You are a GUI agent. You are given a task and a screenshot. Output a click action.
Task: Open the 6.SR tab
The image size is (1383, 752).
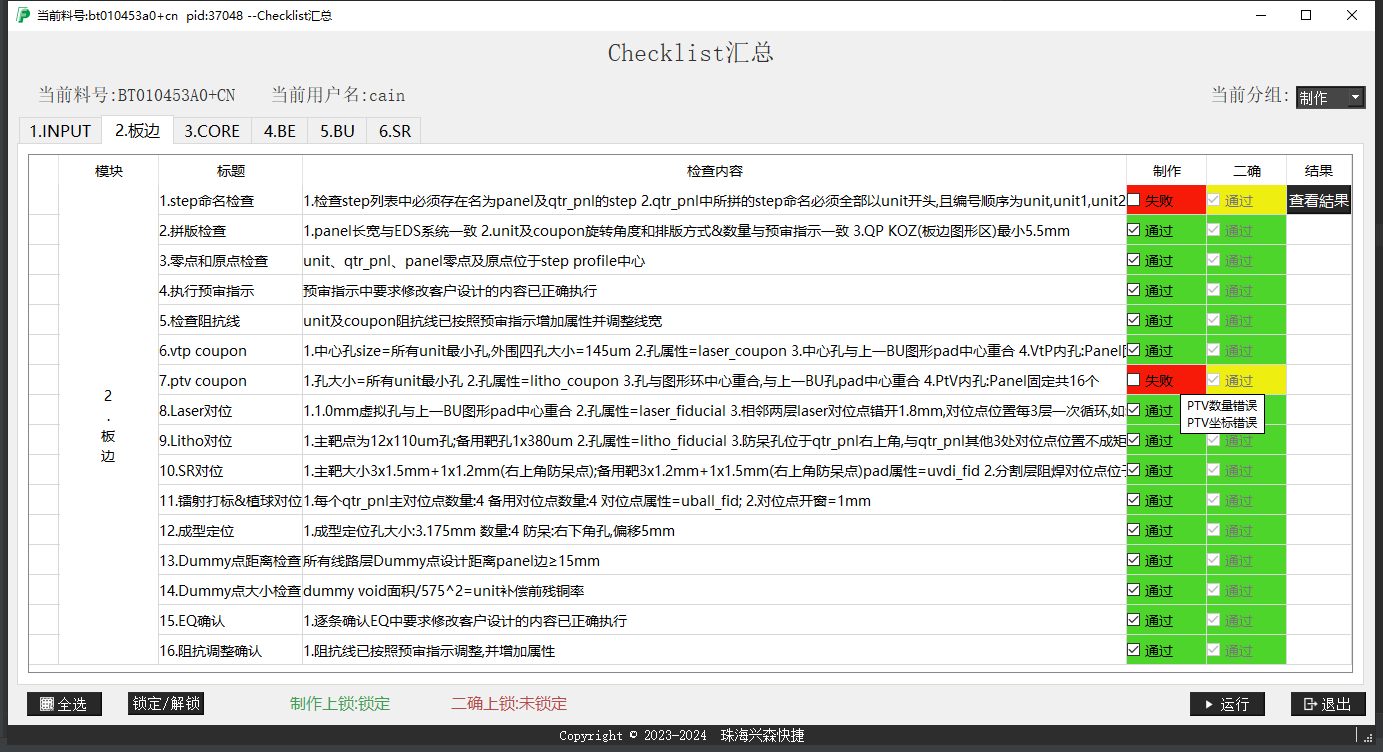click(x=393, y=130)
